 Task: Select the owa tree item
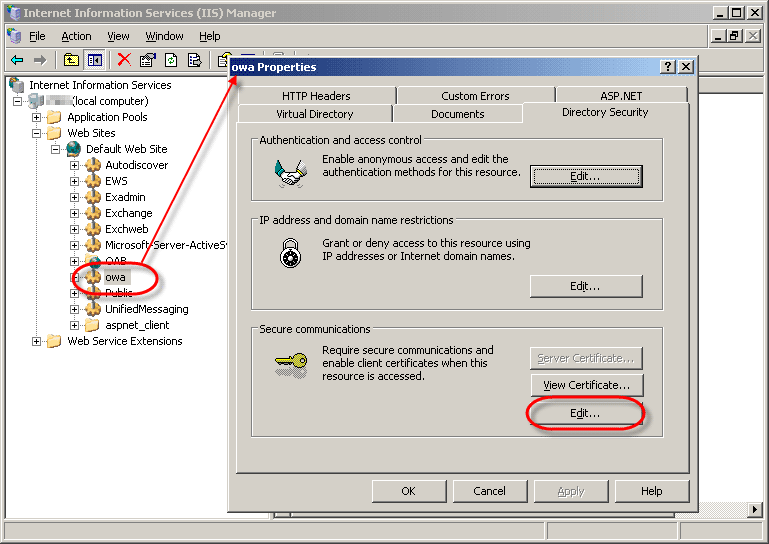(x=116, y=277)
